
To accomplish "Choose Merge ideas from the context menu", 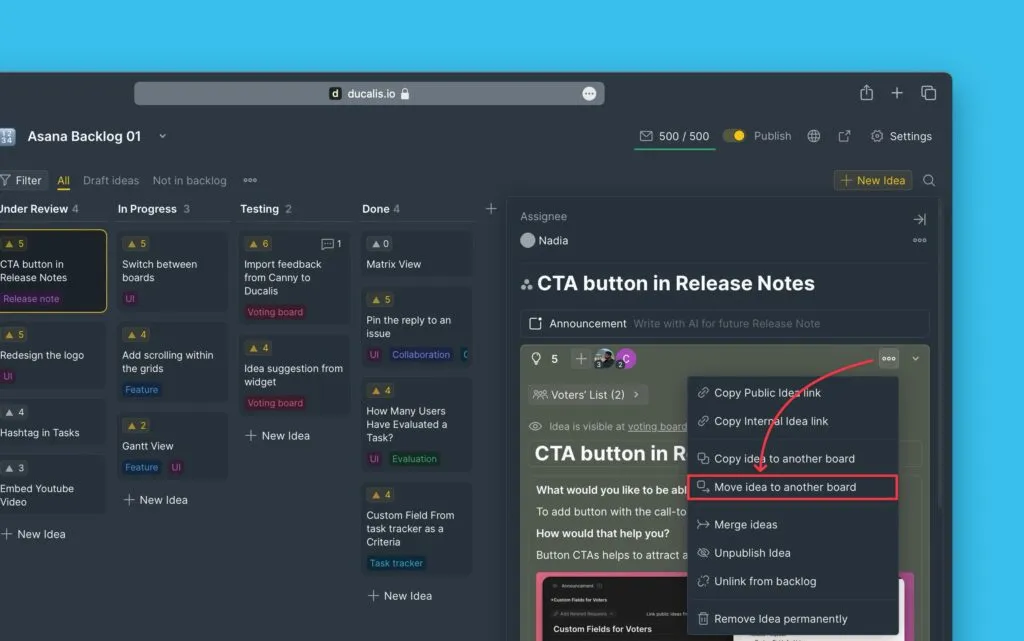I will click(x=745, y=525).
